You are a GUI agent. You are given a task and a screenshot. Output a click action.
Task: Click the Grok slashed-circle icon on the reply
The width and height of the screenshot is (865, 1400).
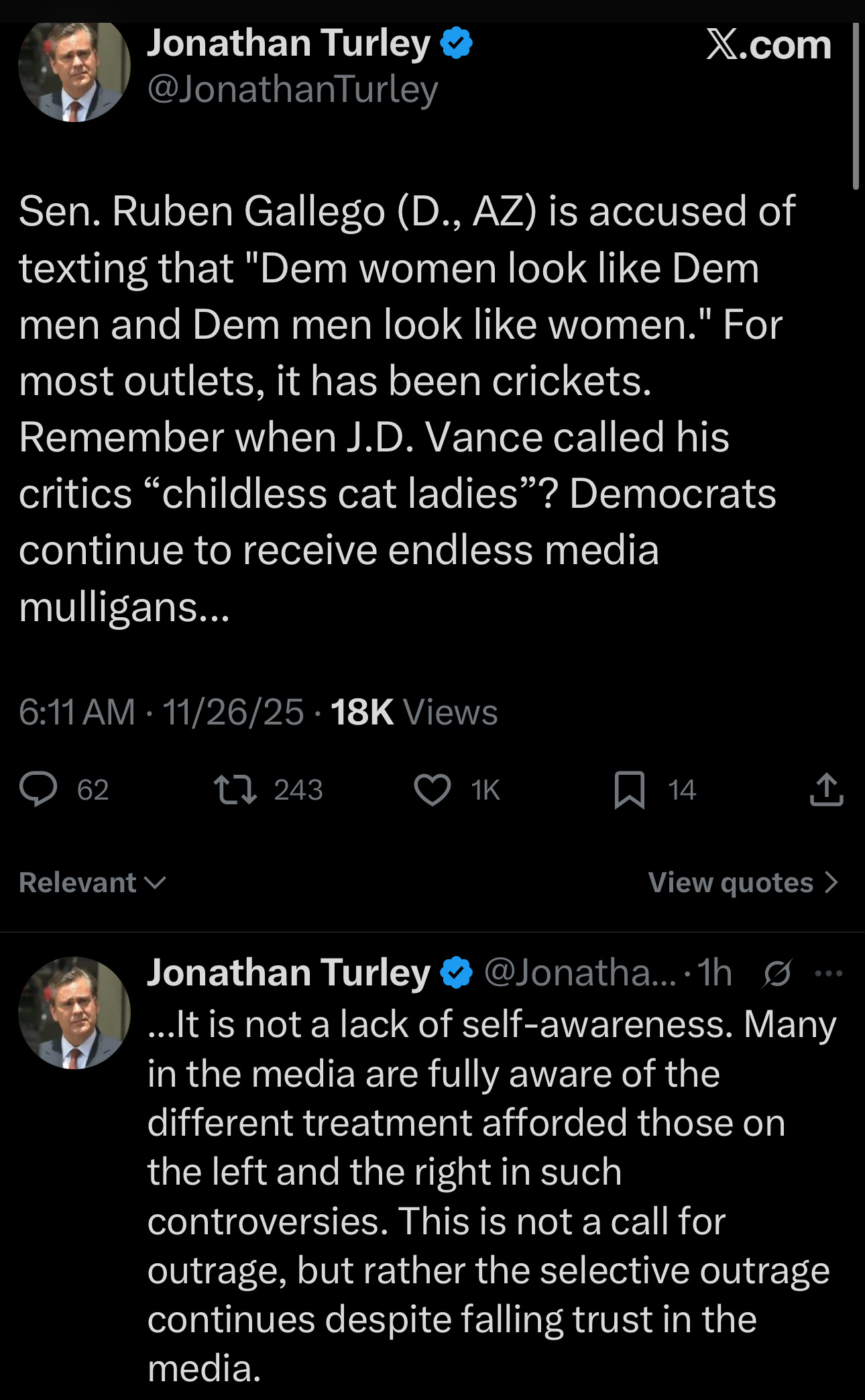pos(777,973)
